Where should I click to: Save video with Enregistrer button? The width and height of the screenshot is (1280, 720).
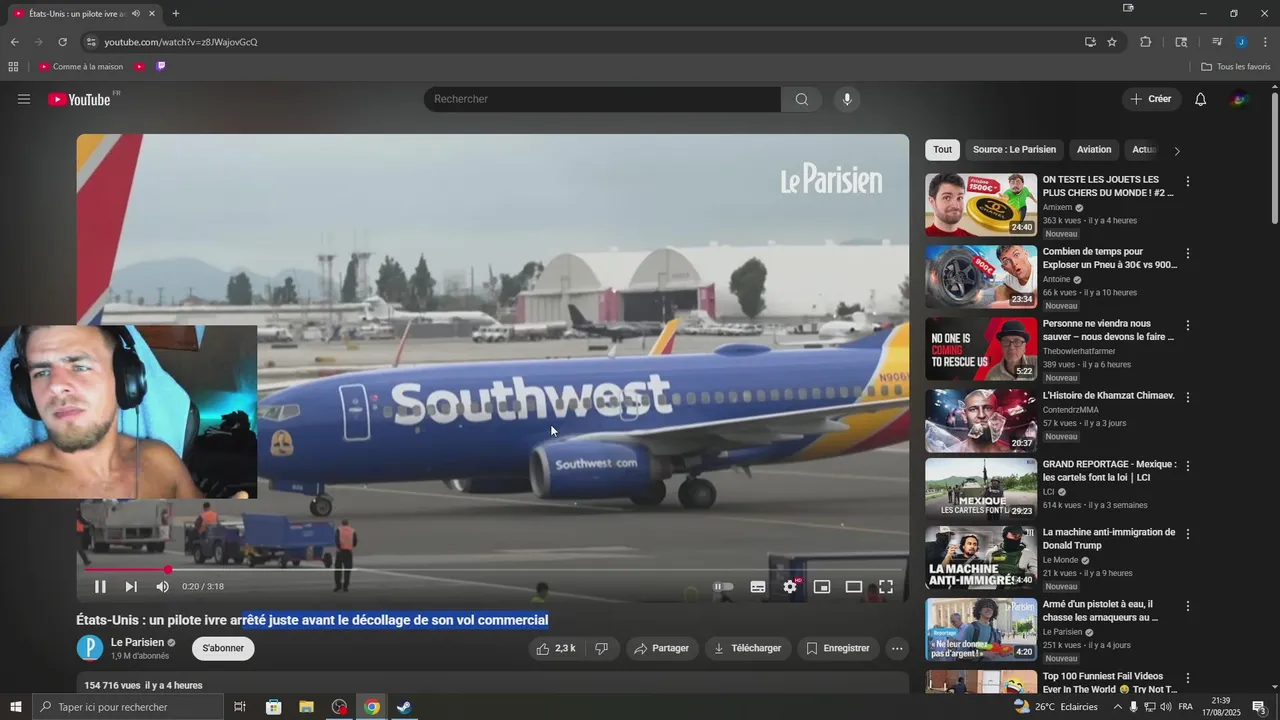point(838,648)
